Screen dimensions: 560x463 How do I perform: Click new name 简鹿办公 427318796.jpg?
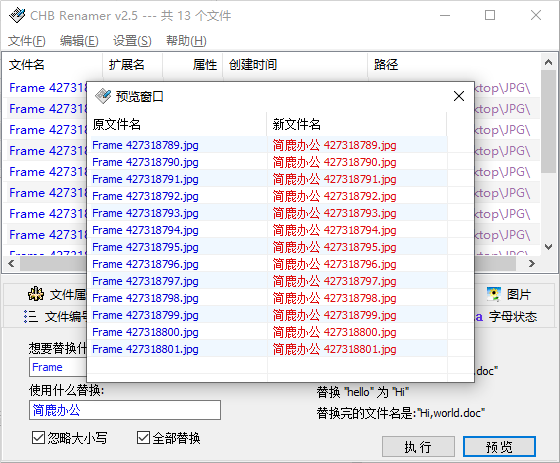coord(335,264)
